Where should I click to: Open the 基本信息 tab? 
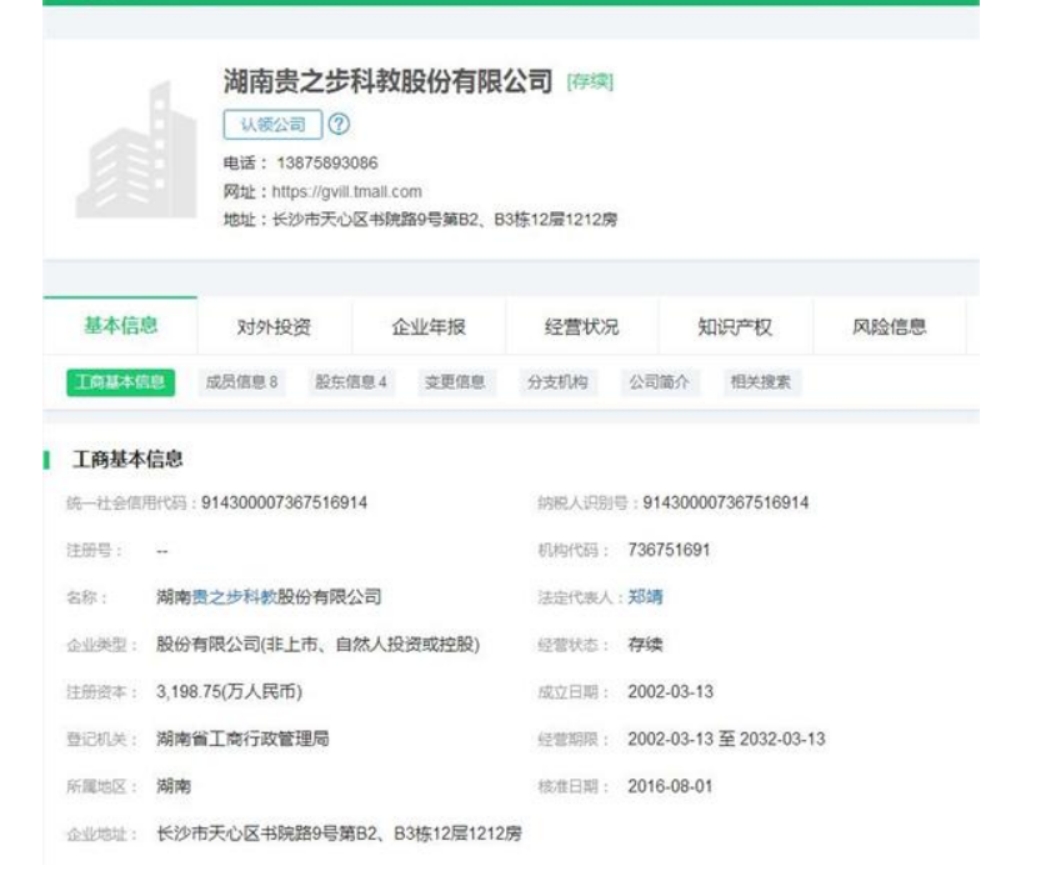coord(120,326)
